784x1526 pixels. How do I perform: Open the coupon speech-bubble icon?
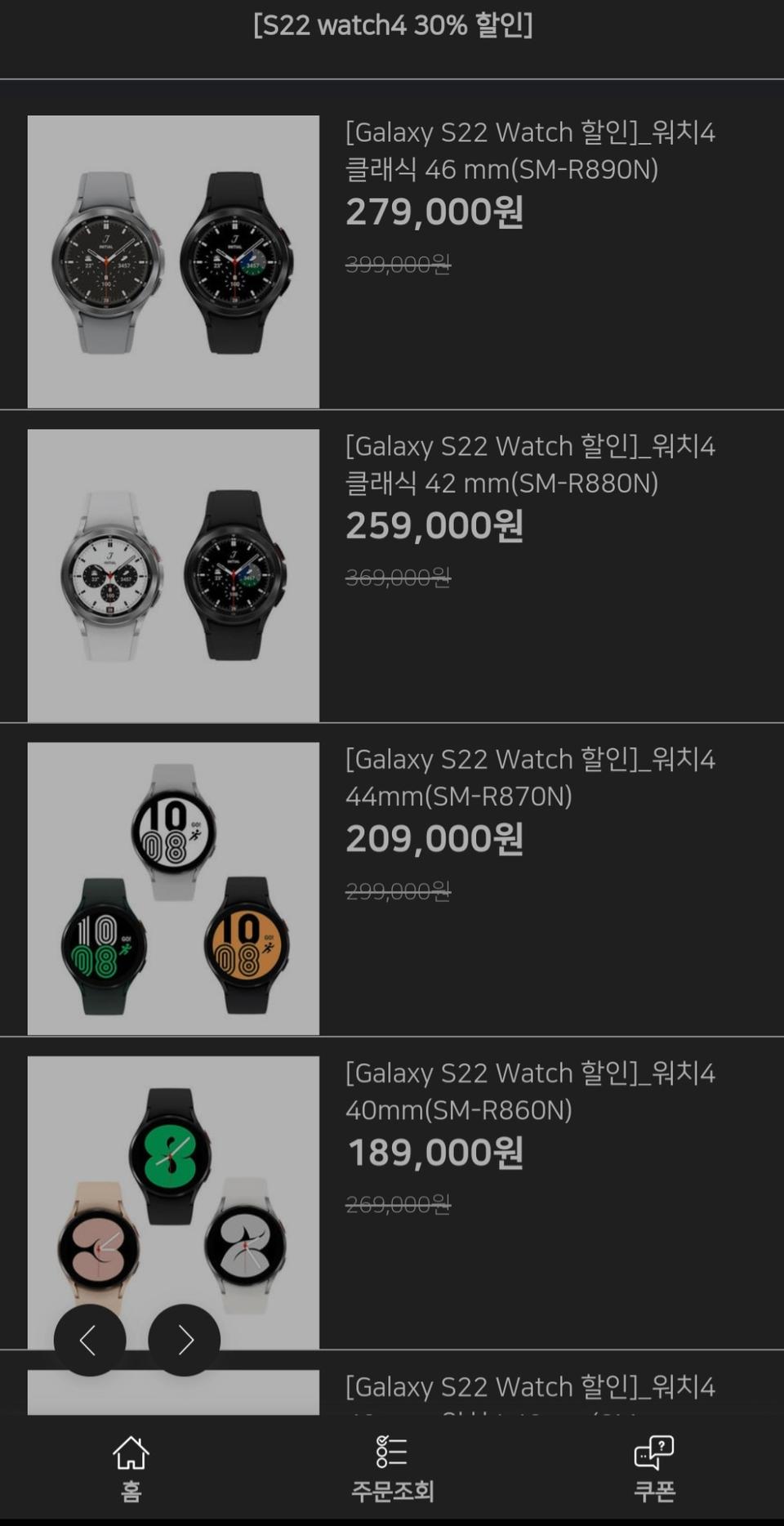[654, 1452]
